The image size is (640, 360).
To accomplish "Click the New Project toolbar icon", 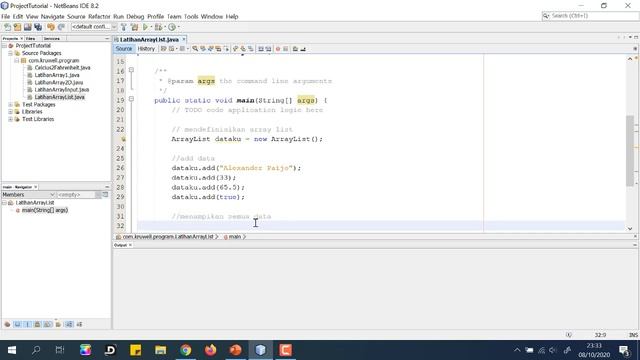I will pos(17,27).
